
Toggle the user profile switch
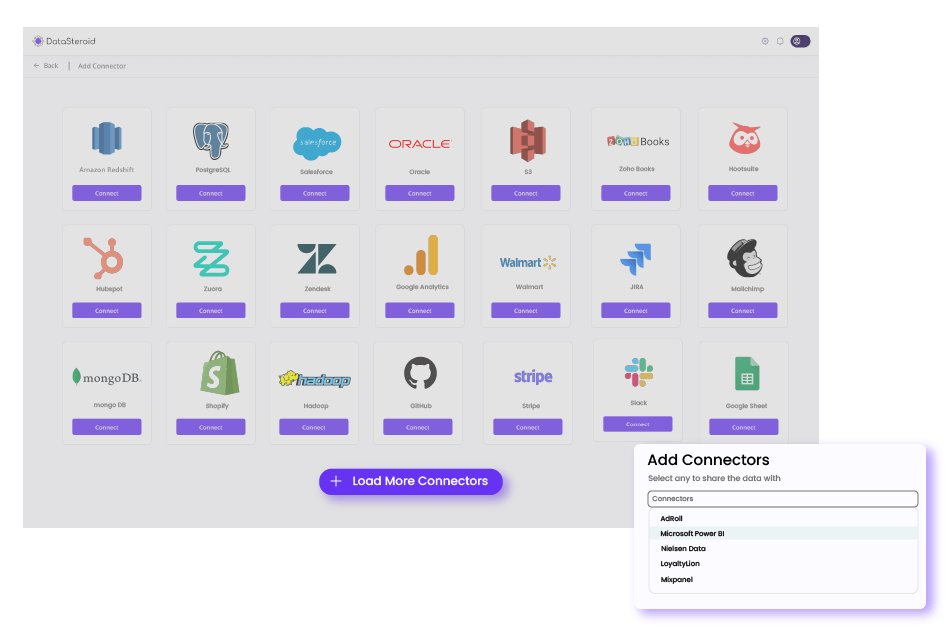click(800, 41)
